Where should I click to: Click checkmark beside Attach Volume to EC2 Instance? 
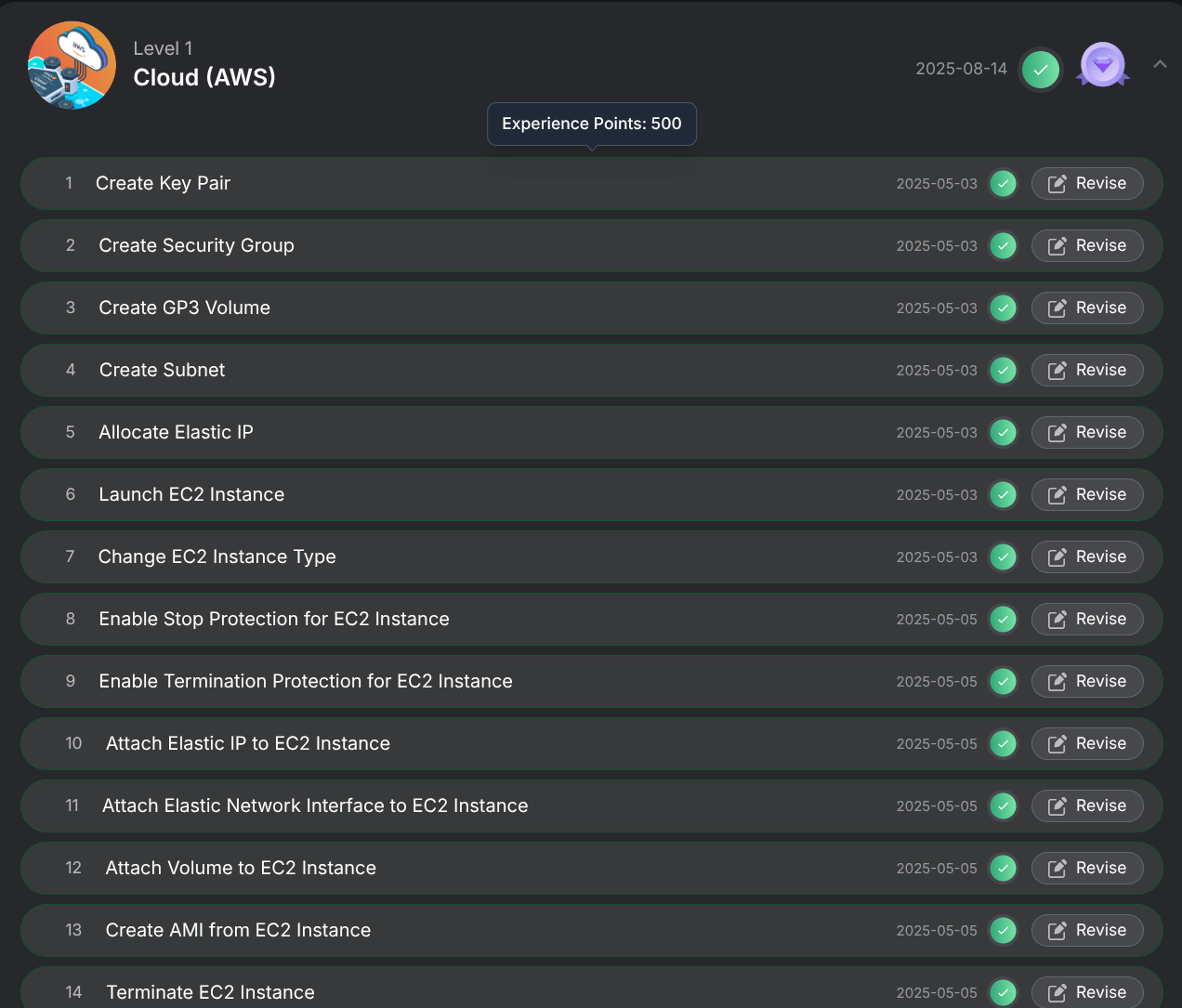(1003, 869)
